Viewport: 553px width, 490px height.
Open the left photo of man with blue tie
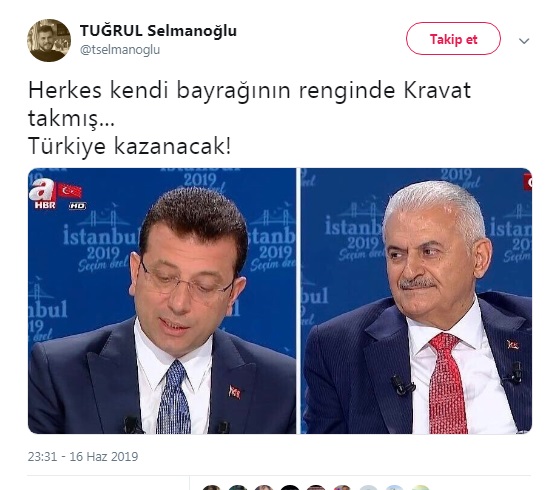(162, 301)
